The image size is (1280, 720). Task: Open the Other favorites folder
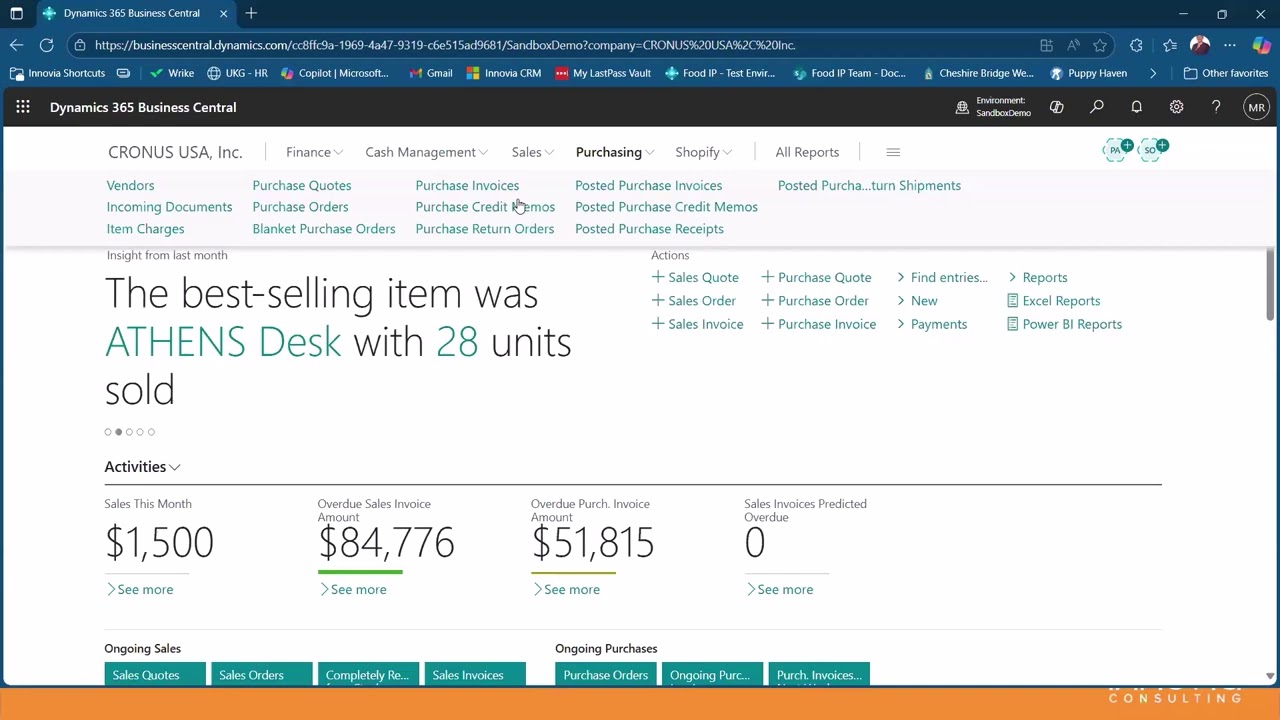(x=1225, y=73)
